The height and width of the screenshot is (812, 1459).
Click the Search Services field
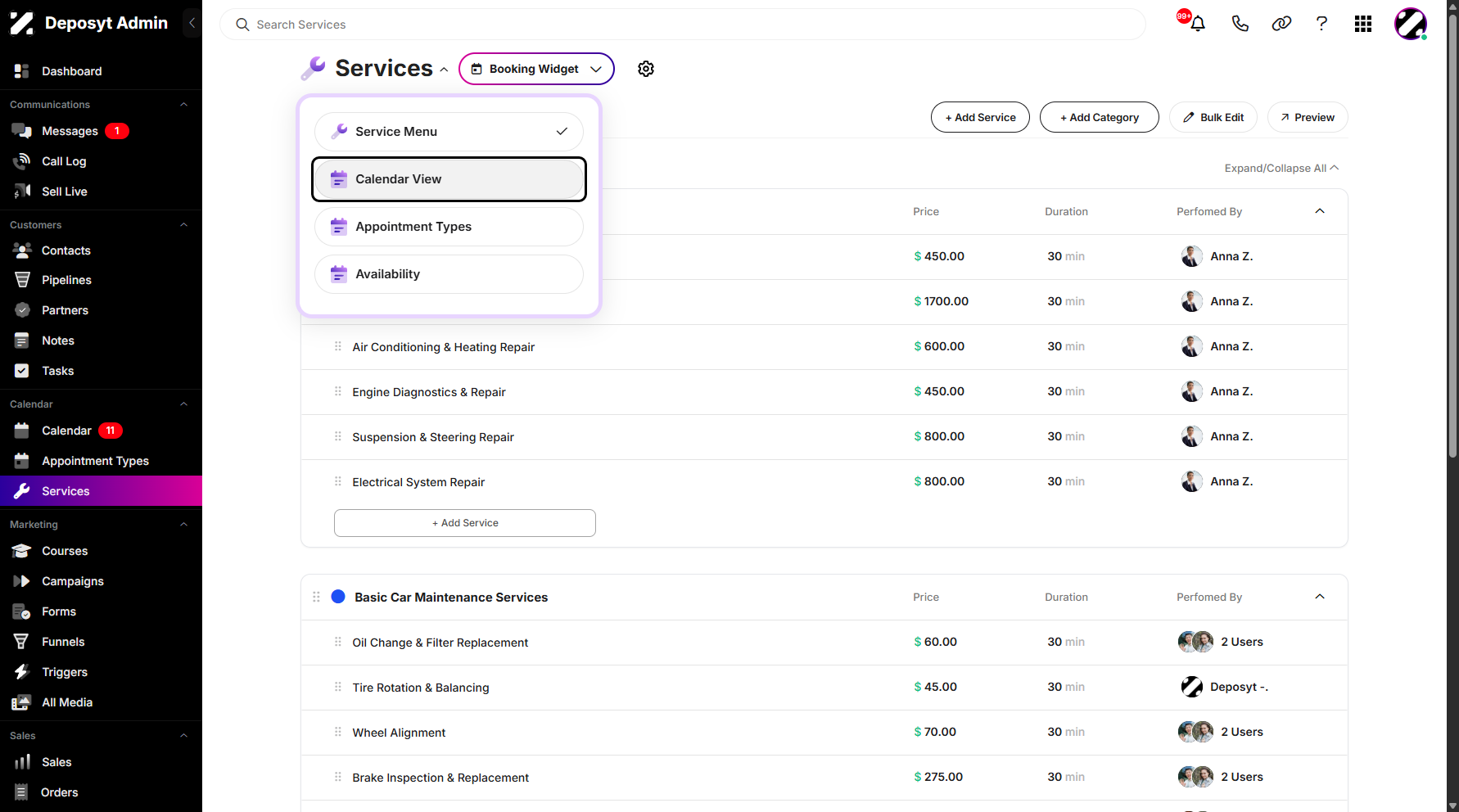point(683,25)
